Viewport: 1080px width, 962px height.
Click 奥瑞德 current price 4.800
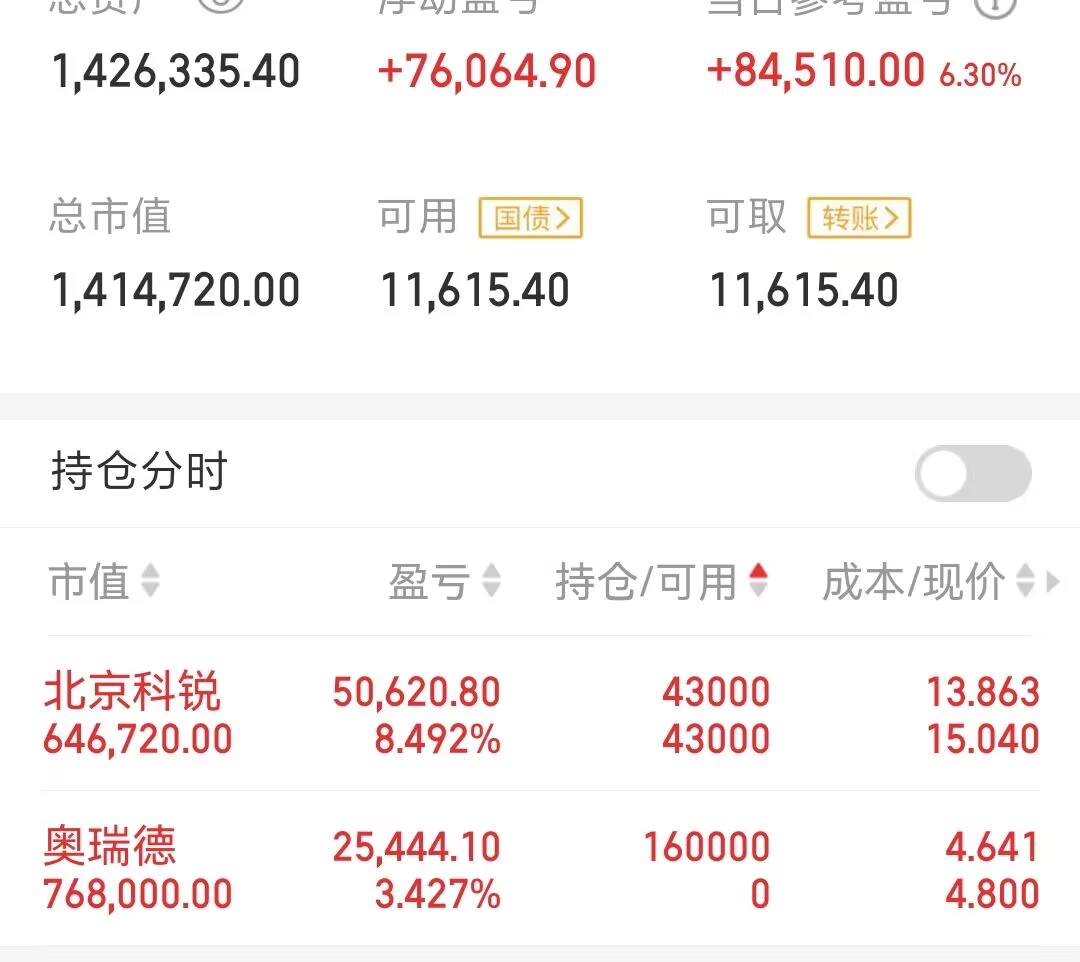click(992, 893)
